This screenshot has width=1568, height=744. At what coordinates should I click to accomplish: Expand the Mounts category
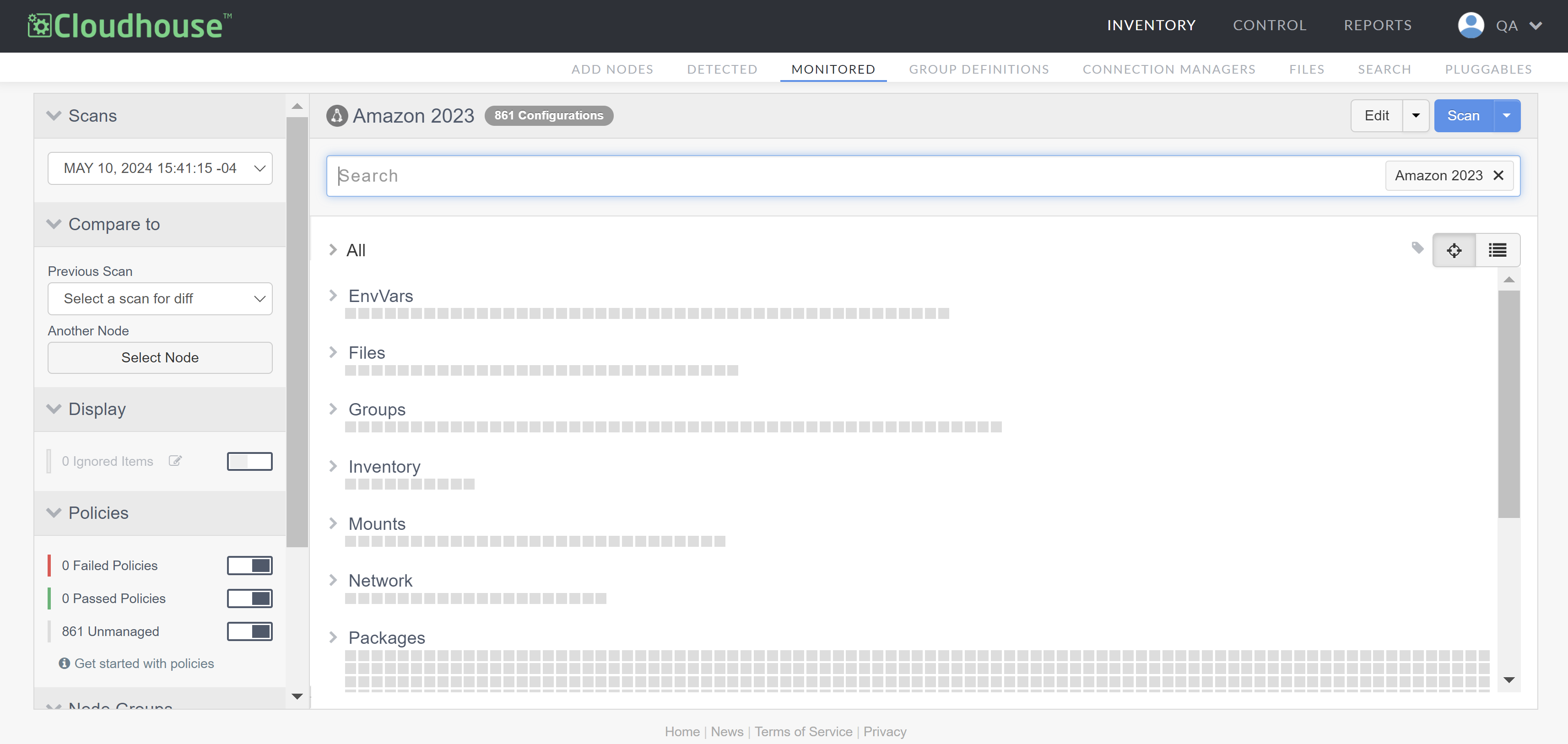pyautogui.click(x=333, y=523)
